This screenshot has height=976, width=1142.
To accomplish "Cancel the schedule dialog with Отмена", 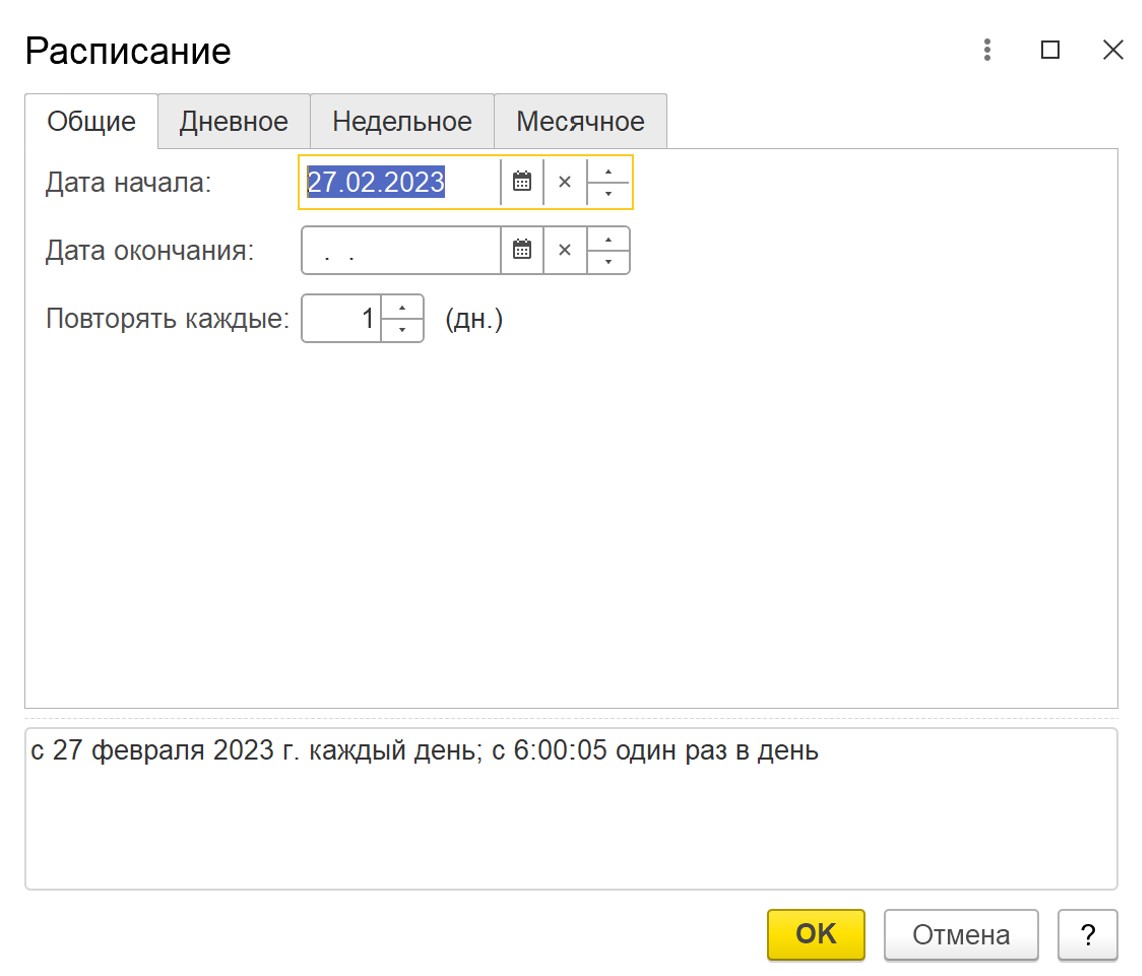I will click(960, 934).
